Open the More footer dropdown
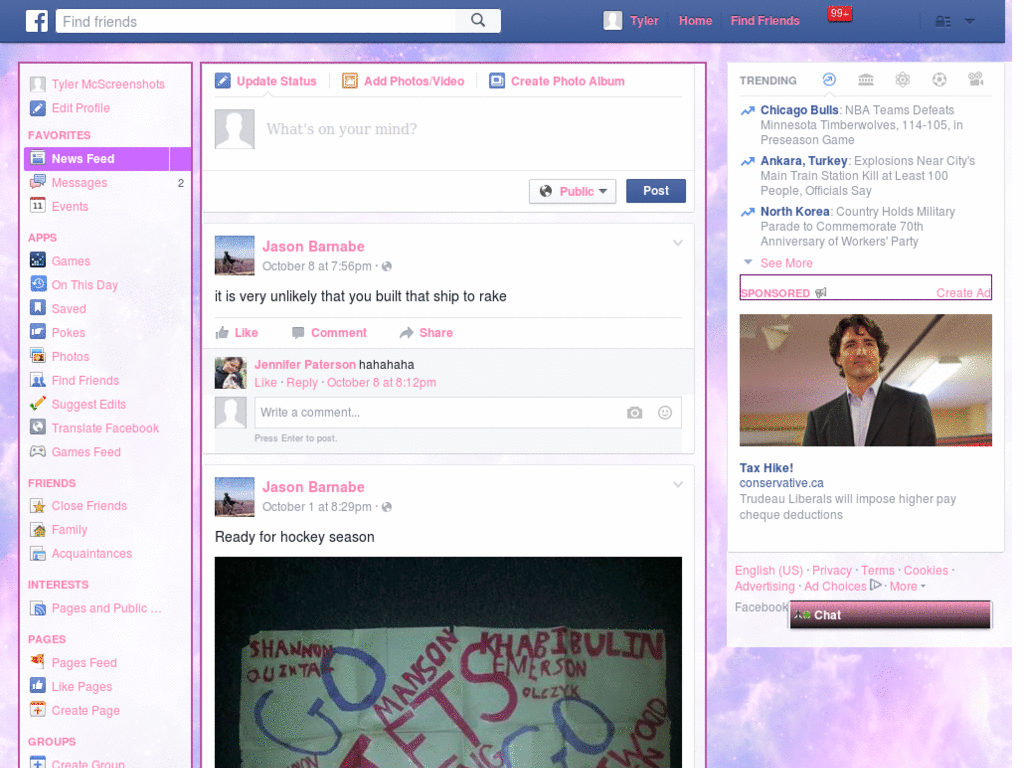 (x=907, y=586)
